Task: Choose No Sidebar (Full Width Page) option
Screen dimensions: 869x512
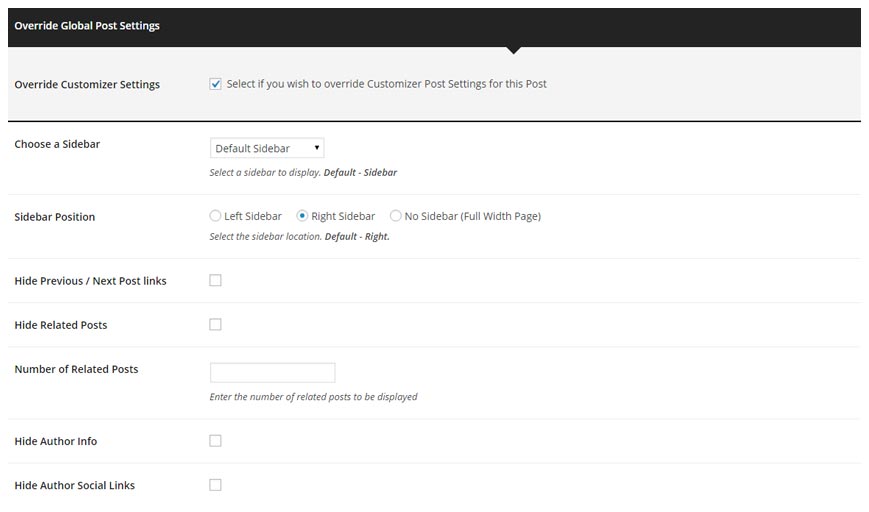Action: click(x=396, y=216)
